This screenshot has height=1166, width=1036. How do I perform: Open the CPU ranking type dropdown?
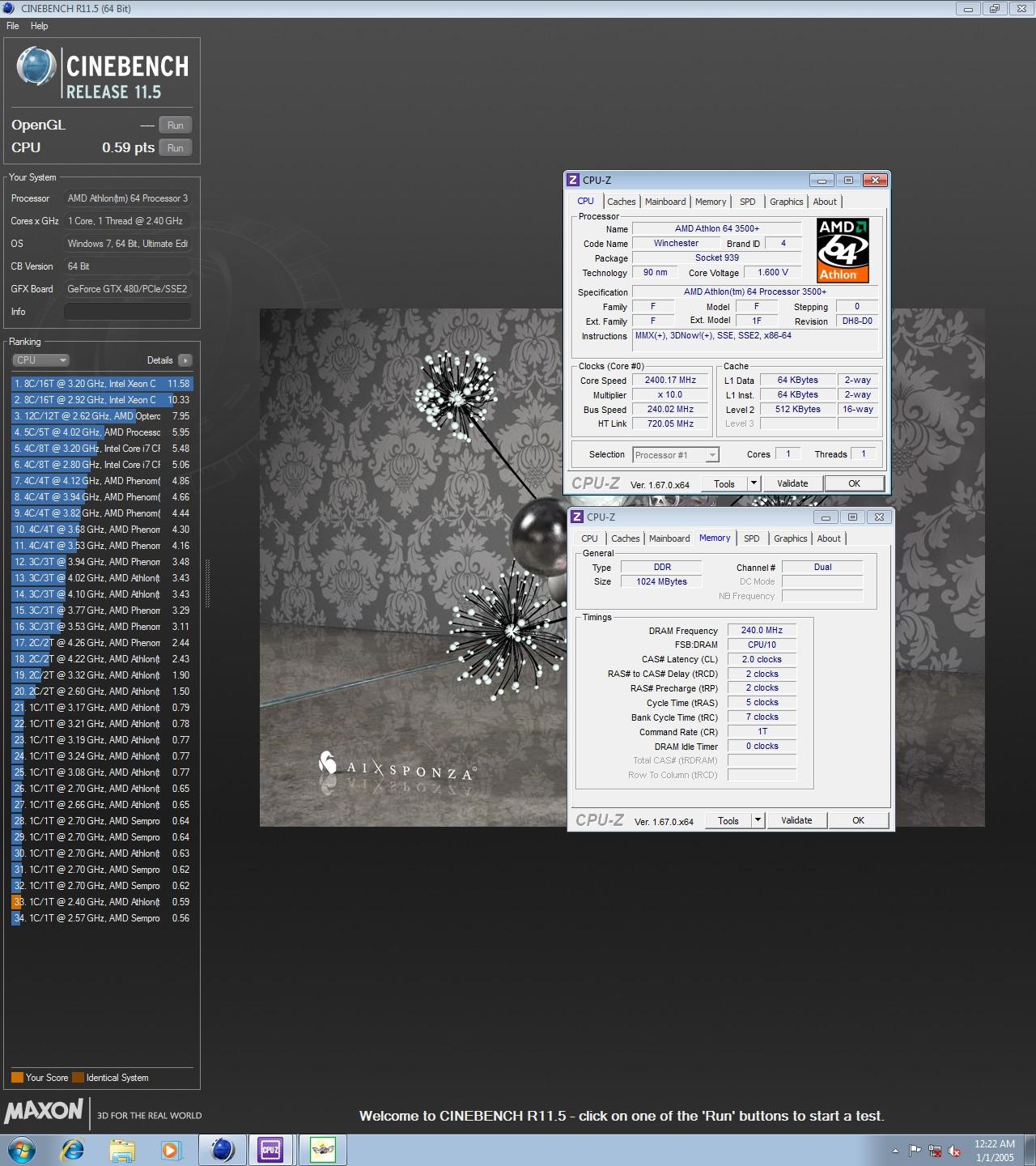[40, 360]
